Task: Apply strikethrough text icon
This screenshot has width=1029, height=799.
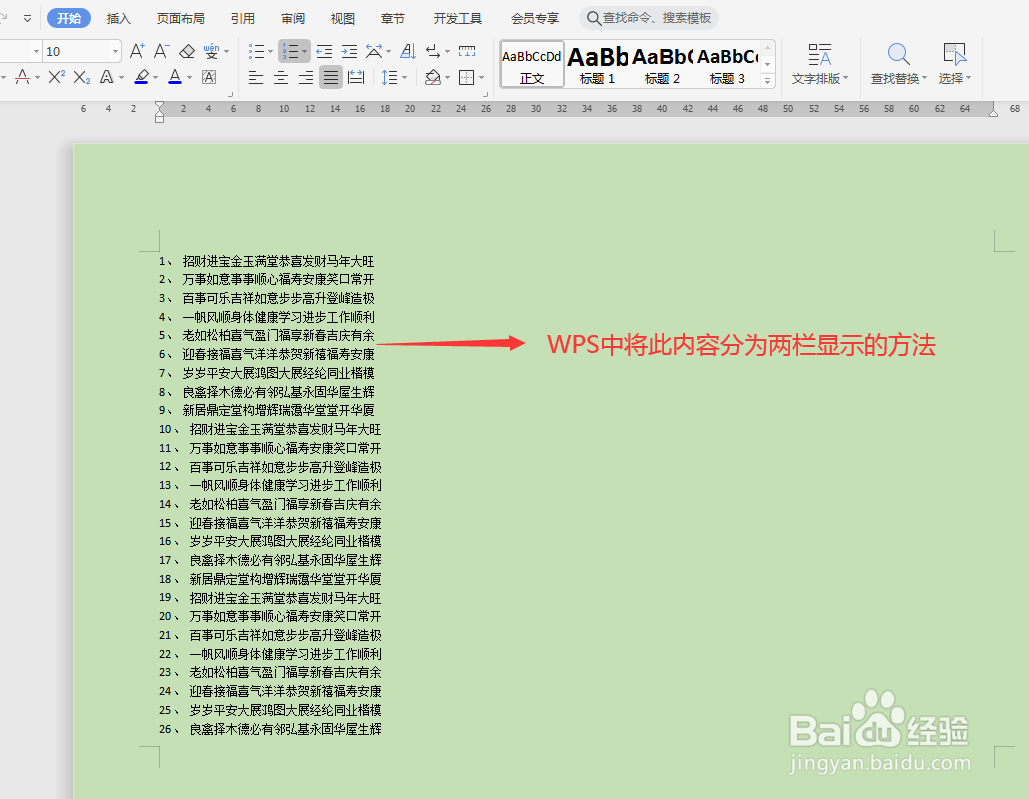Action: pyautogui.click(x=22, y=77)
